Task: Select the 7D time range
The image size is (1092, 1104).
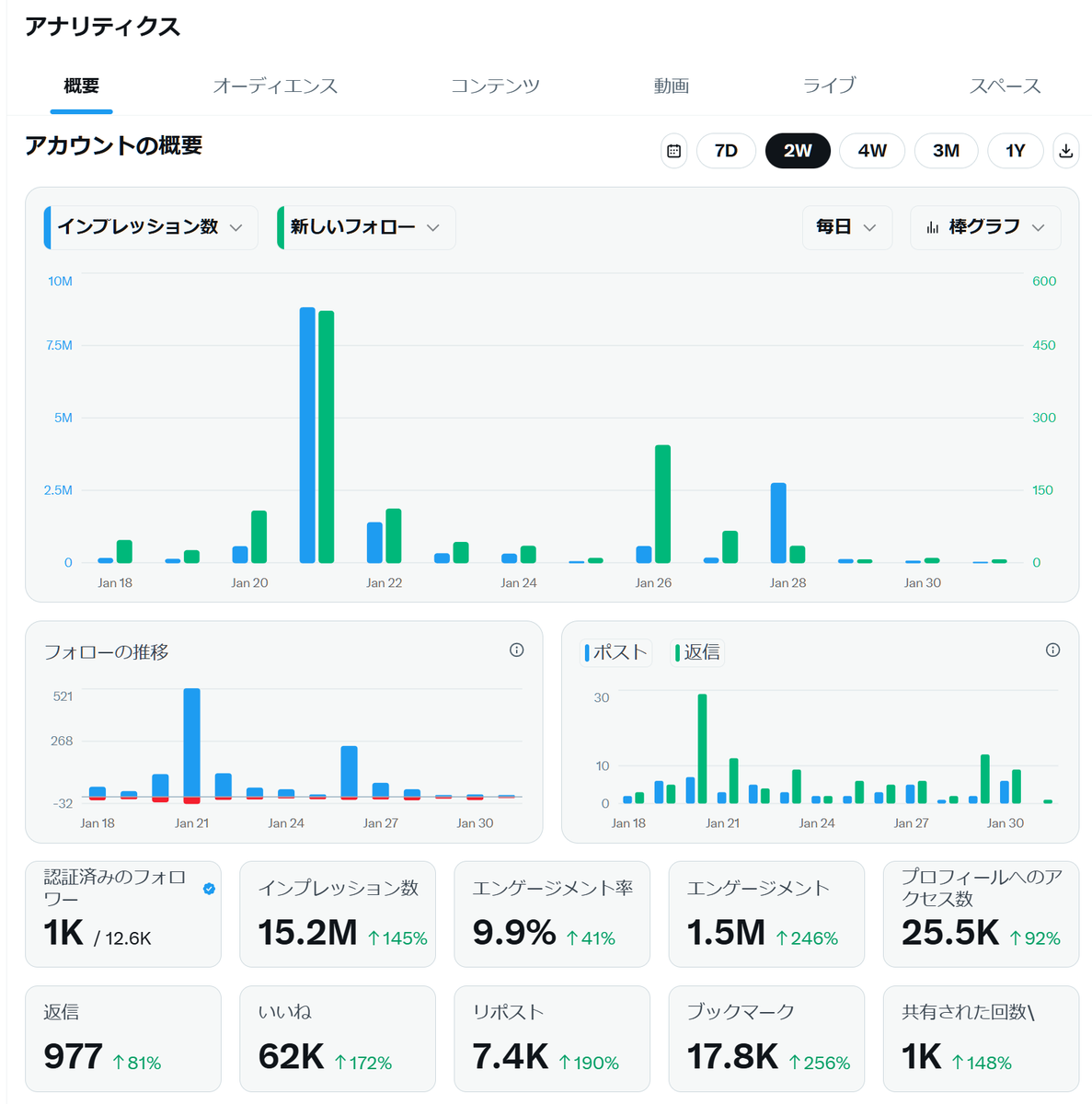Action: coord(726,151)
